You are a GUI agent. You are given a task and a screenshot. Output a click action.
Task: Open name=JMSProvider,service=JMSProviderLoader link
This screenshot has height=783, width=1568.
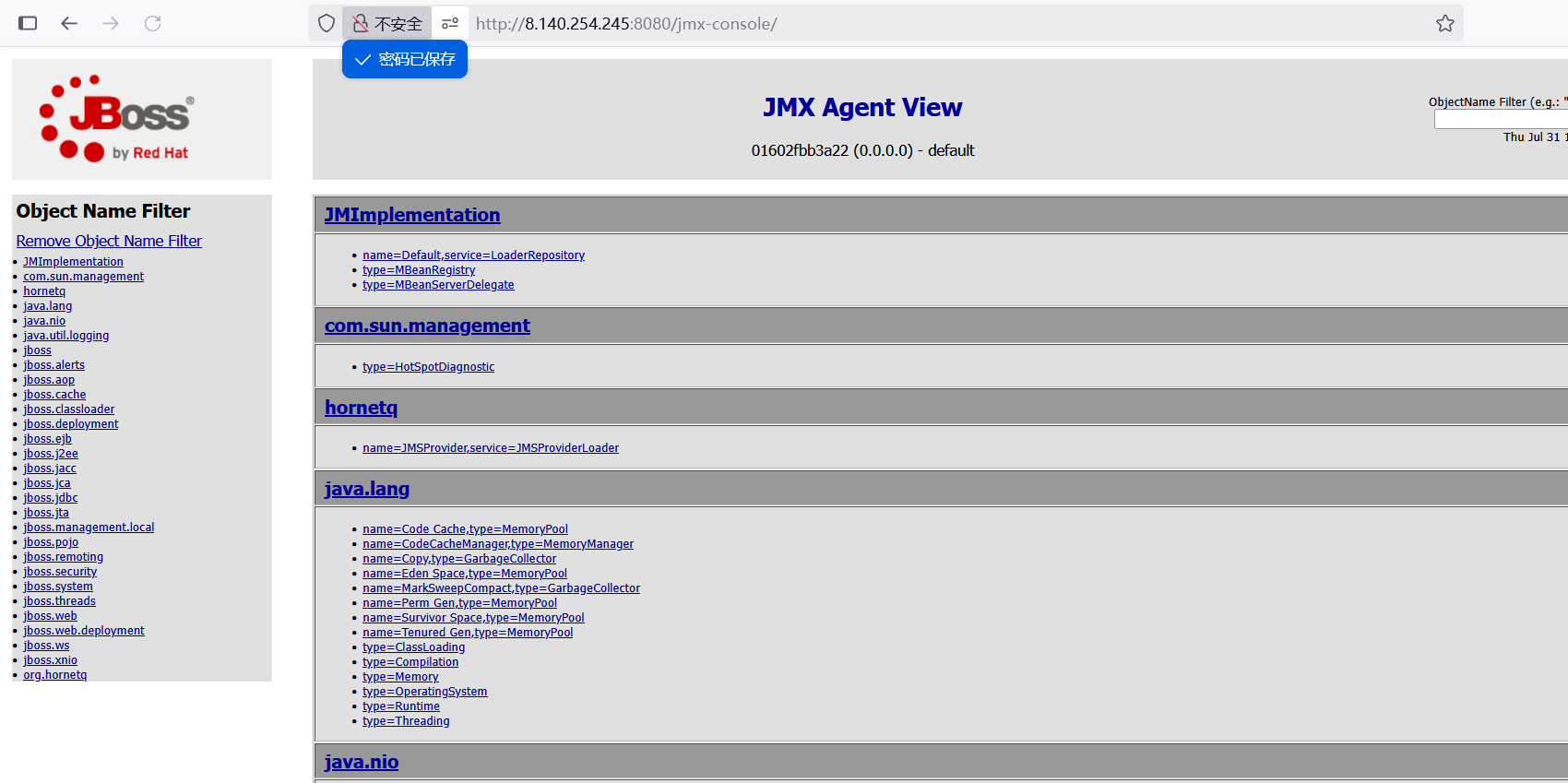coord(491,448)
